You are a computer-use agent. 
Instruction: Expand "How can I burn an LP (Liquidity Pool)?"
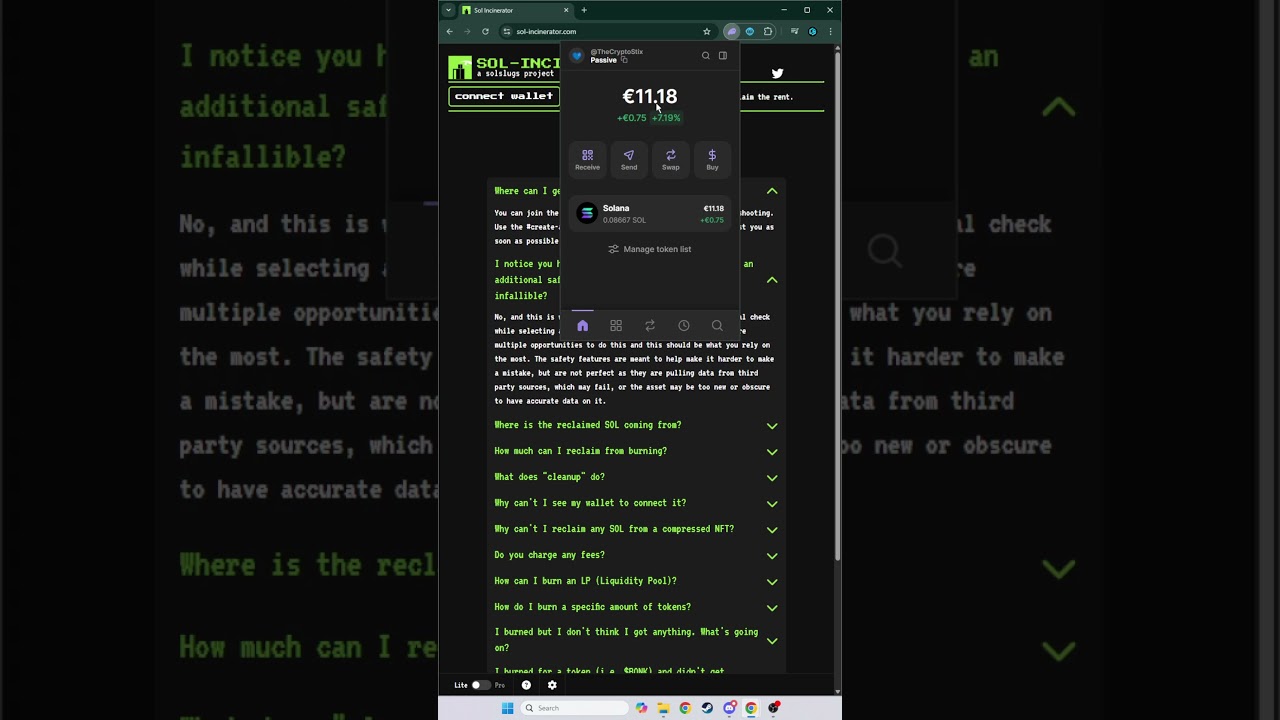[636, 581]
